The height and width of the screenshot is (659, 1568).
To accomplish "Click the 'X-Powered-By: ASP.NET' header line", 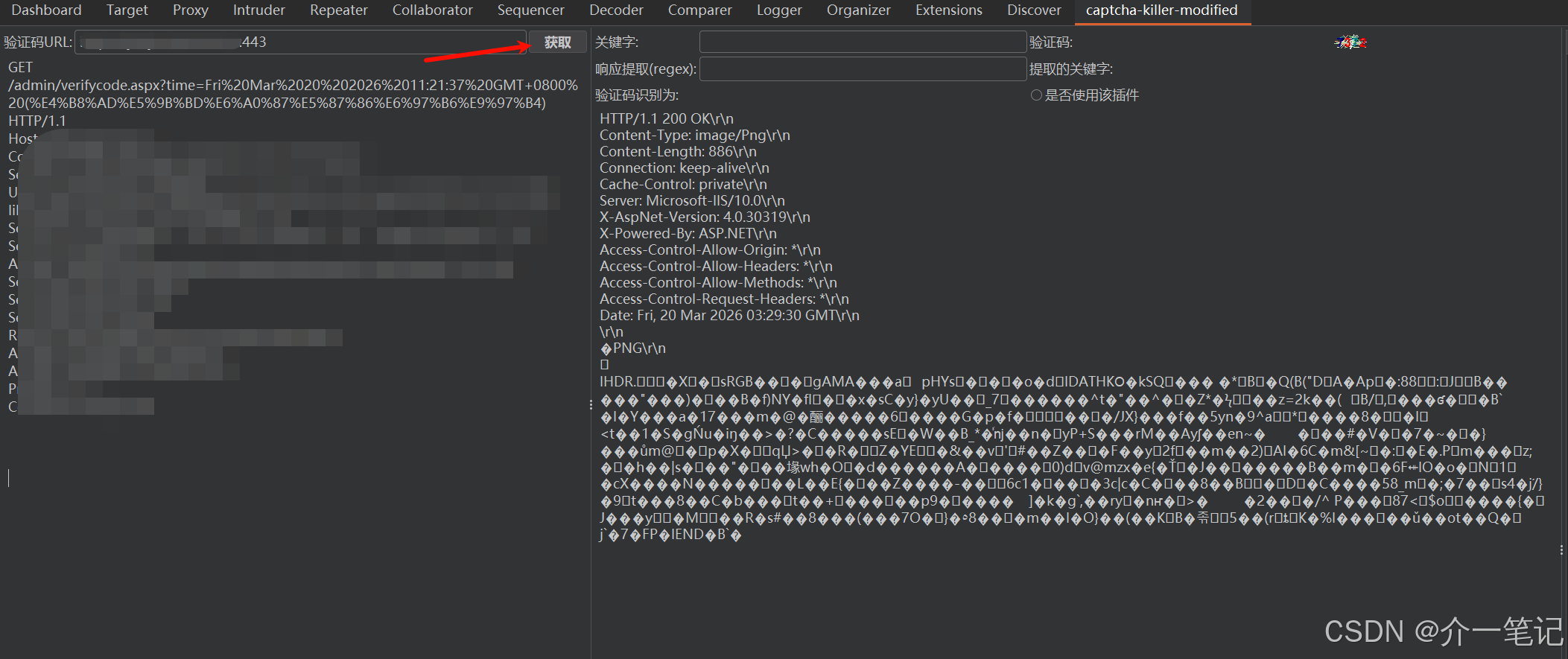I will (688, 234).
